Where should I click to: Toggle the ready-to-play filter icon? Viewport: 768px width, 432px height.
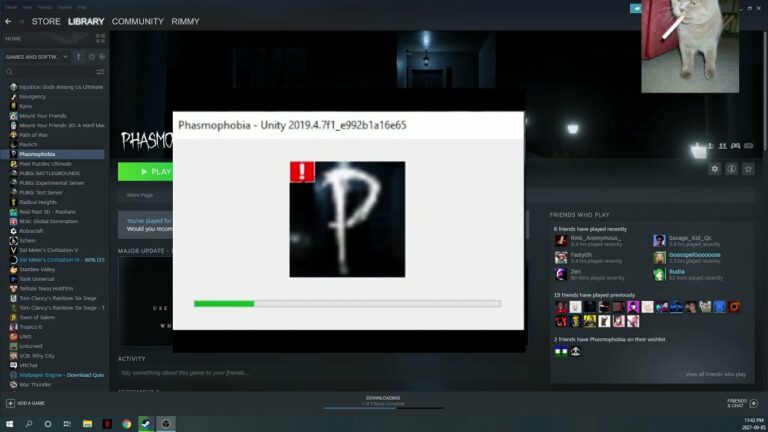pos(102,57)
